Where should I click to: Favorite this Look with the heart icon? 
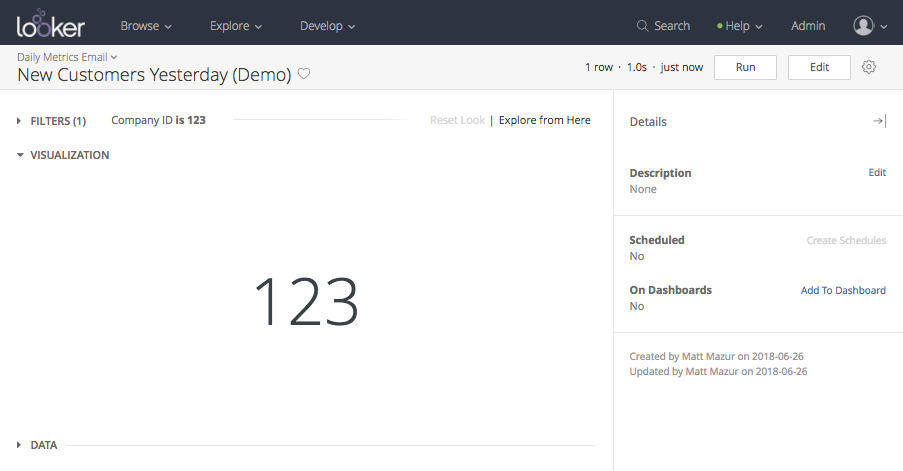pyautogui.click(x=304, y=74)
